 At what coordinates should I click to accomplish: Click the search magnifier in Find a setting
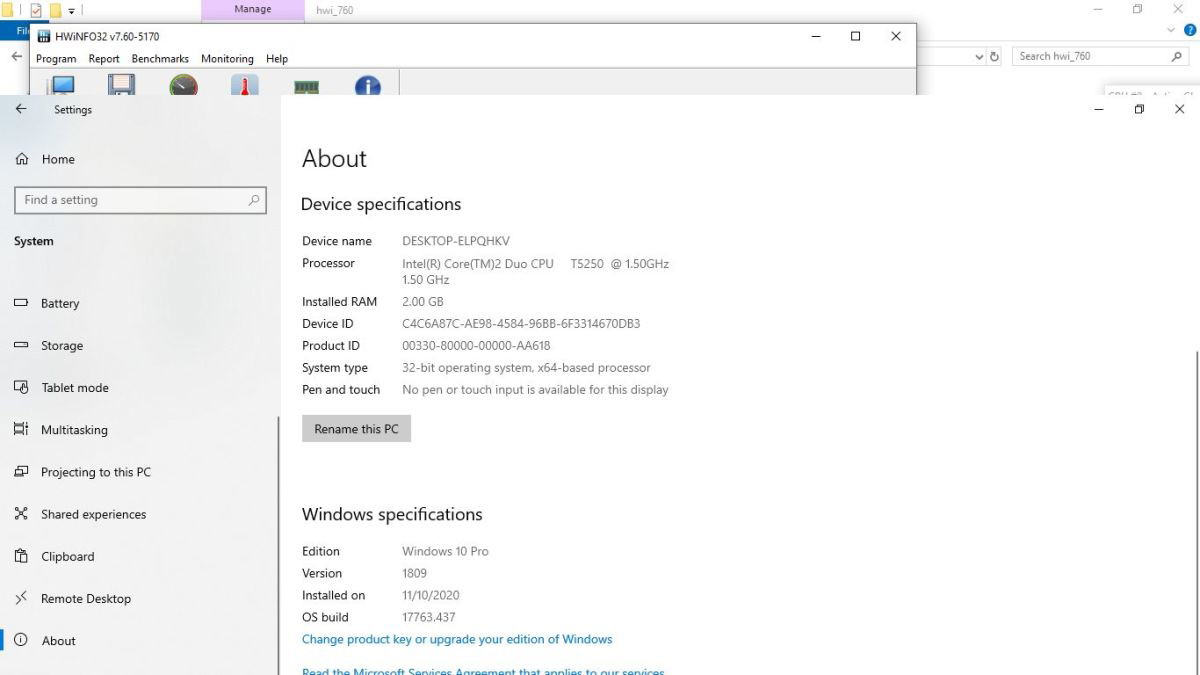coord(254,200)
